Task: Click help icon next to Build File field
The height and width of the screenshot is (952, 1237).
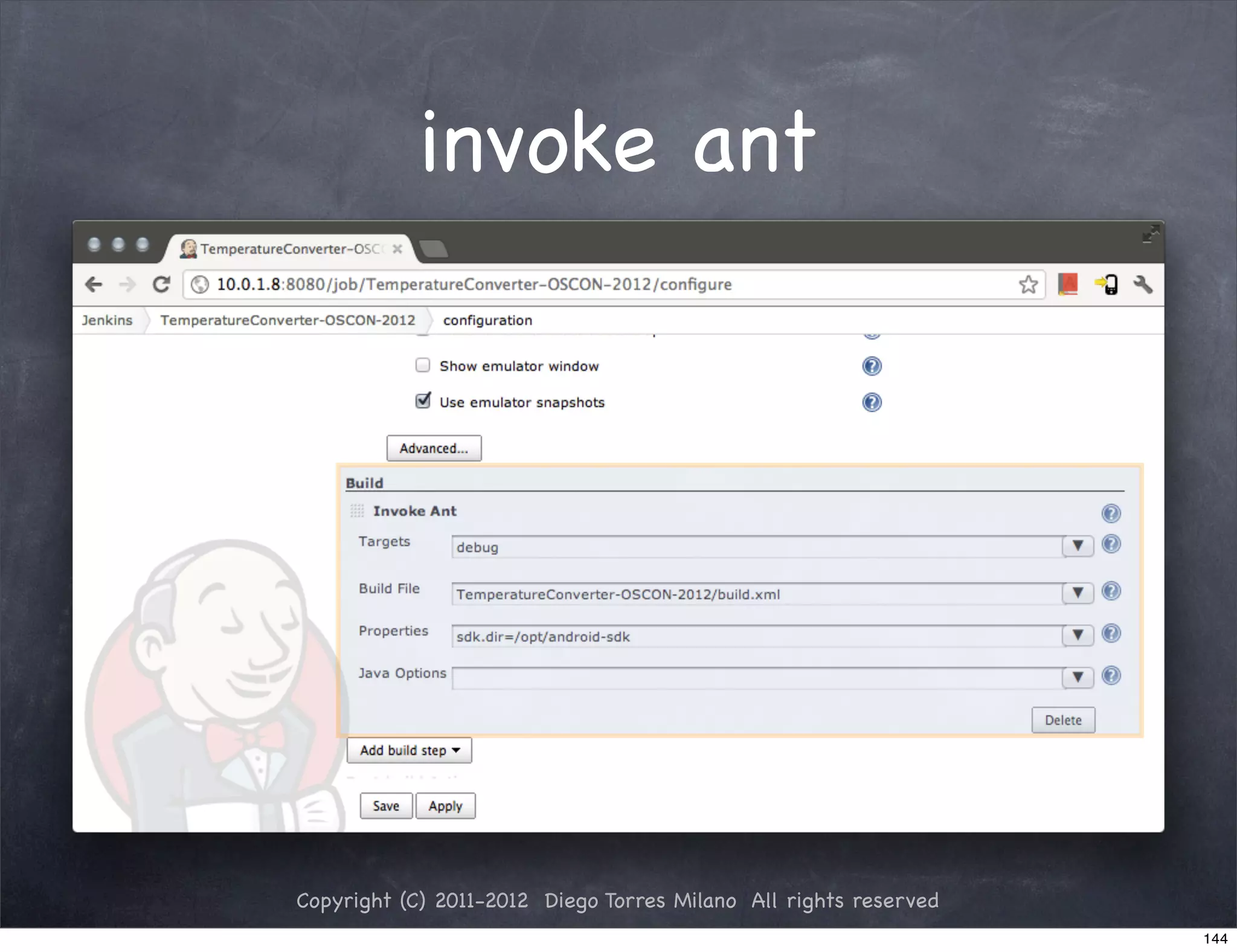Action: coord(1111,591)
